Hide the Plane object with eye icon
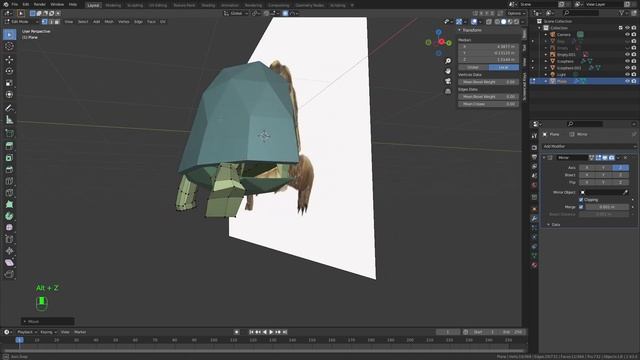640x360 pixels. tap(627, 81)
